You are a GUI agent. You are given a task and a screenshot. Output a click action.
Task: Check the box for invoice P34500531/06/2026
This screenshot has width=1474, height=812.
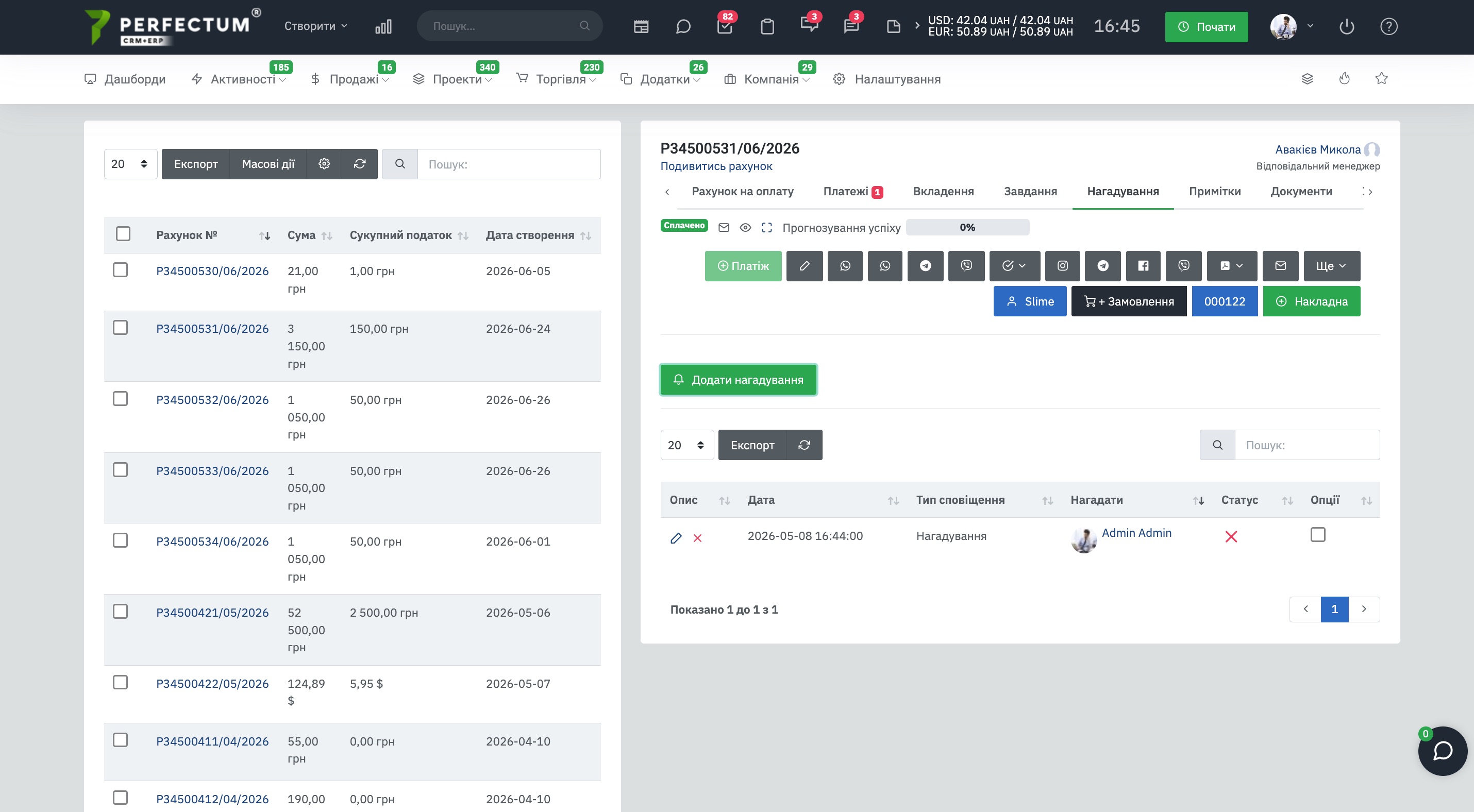pos(120,328)
